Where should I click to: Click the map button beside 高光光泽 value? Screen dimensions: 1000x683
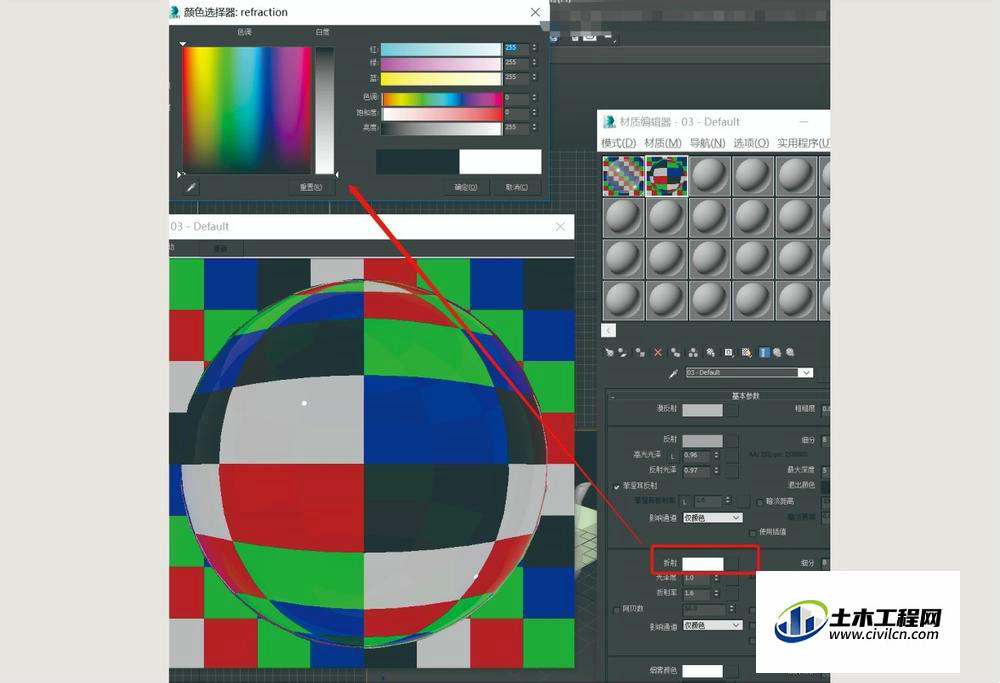click(733, 455)
